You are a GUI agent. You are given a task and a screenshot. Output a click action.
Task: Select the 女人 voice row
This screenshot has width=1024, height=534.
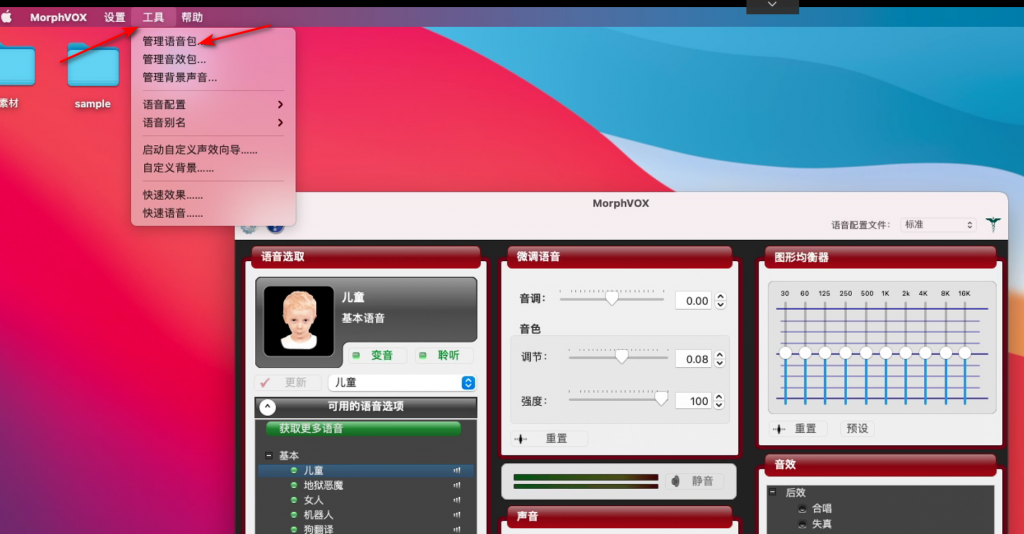pyautogui.click(x=366, y=500)
